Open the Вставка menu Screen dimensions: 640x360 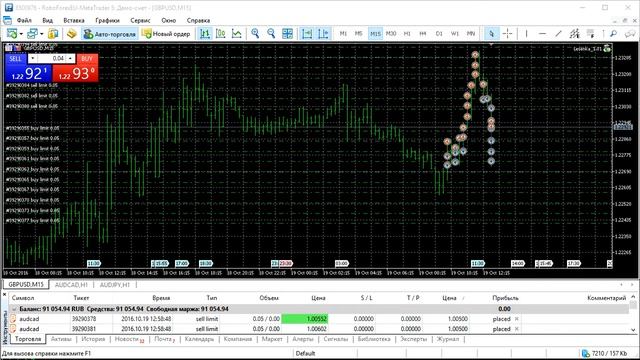(x=74, y=20)
